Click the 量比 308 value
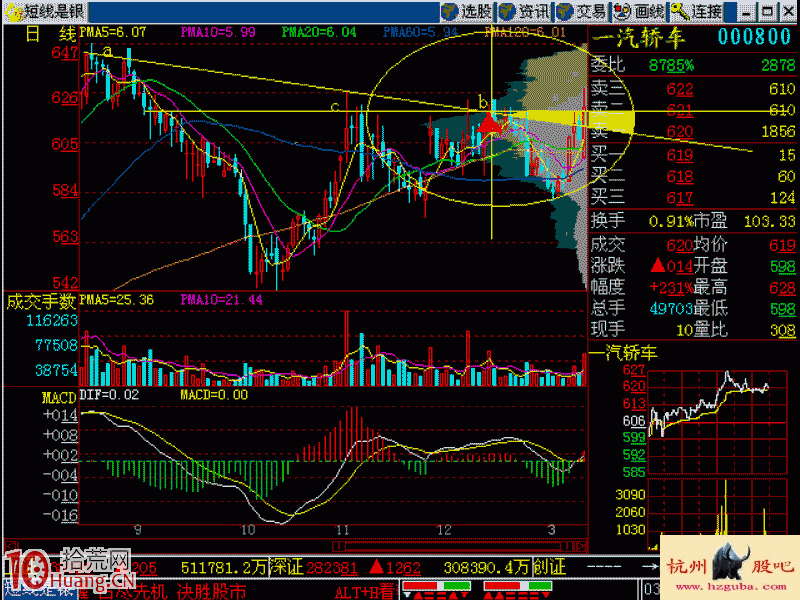The height and width of the screenshot is (600, 800). 783,331
